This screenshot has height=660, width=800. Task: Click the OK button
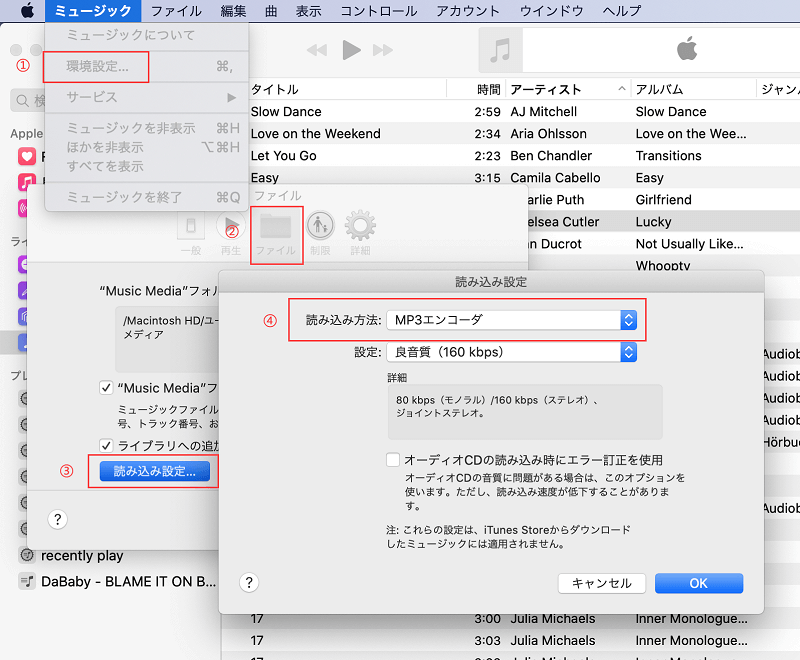[x=699, y=583]
